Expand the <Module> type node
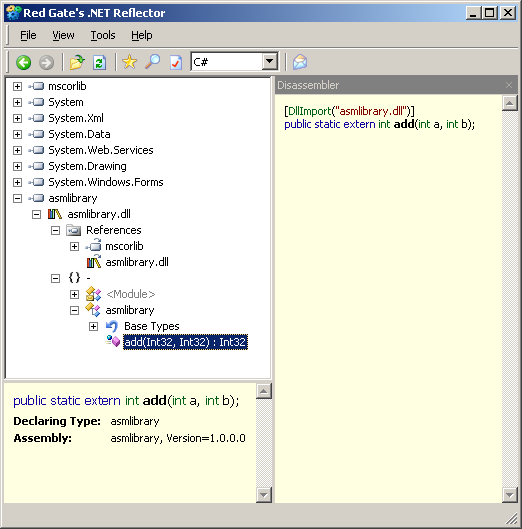The image size is (522, 529). [x=74, y=294]
